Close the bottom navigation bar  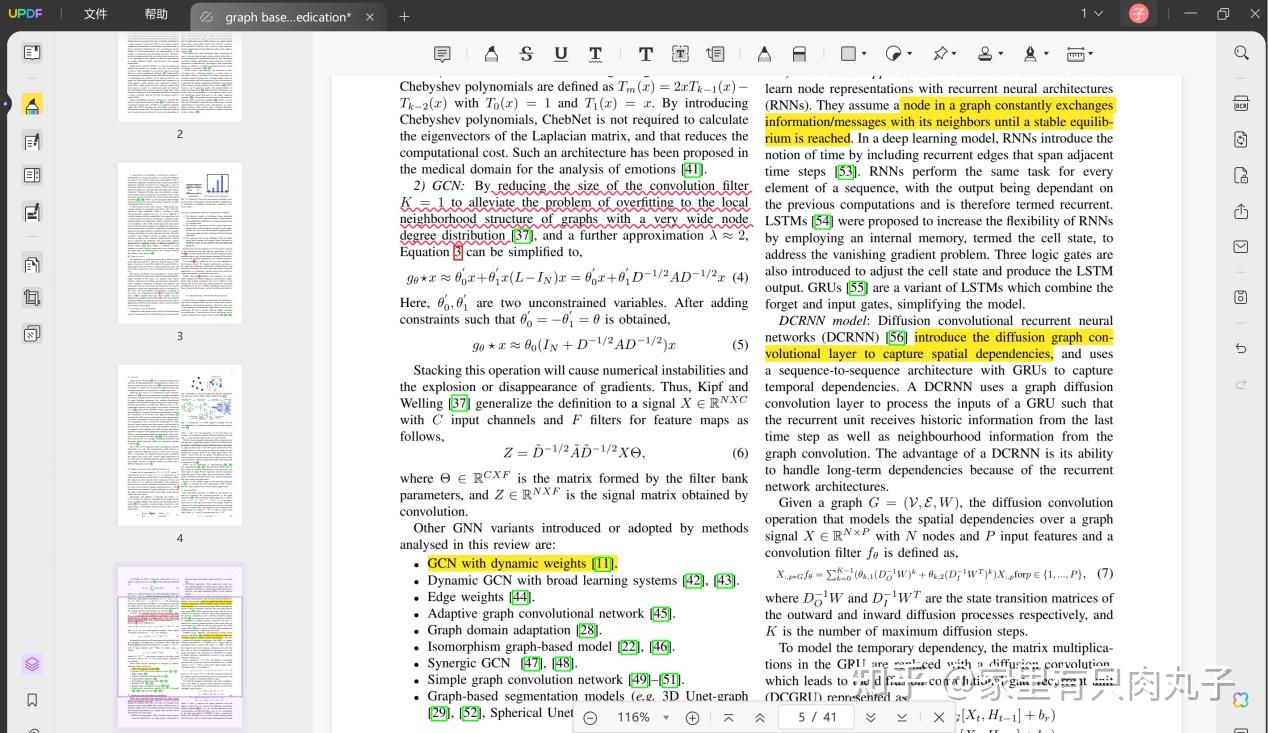click(938, 717)
